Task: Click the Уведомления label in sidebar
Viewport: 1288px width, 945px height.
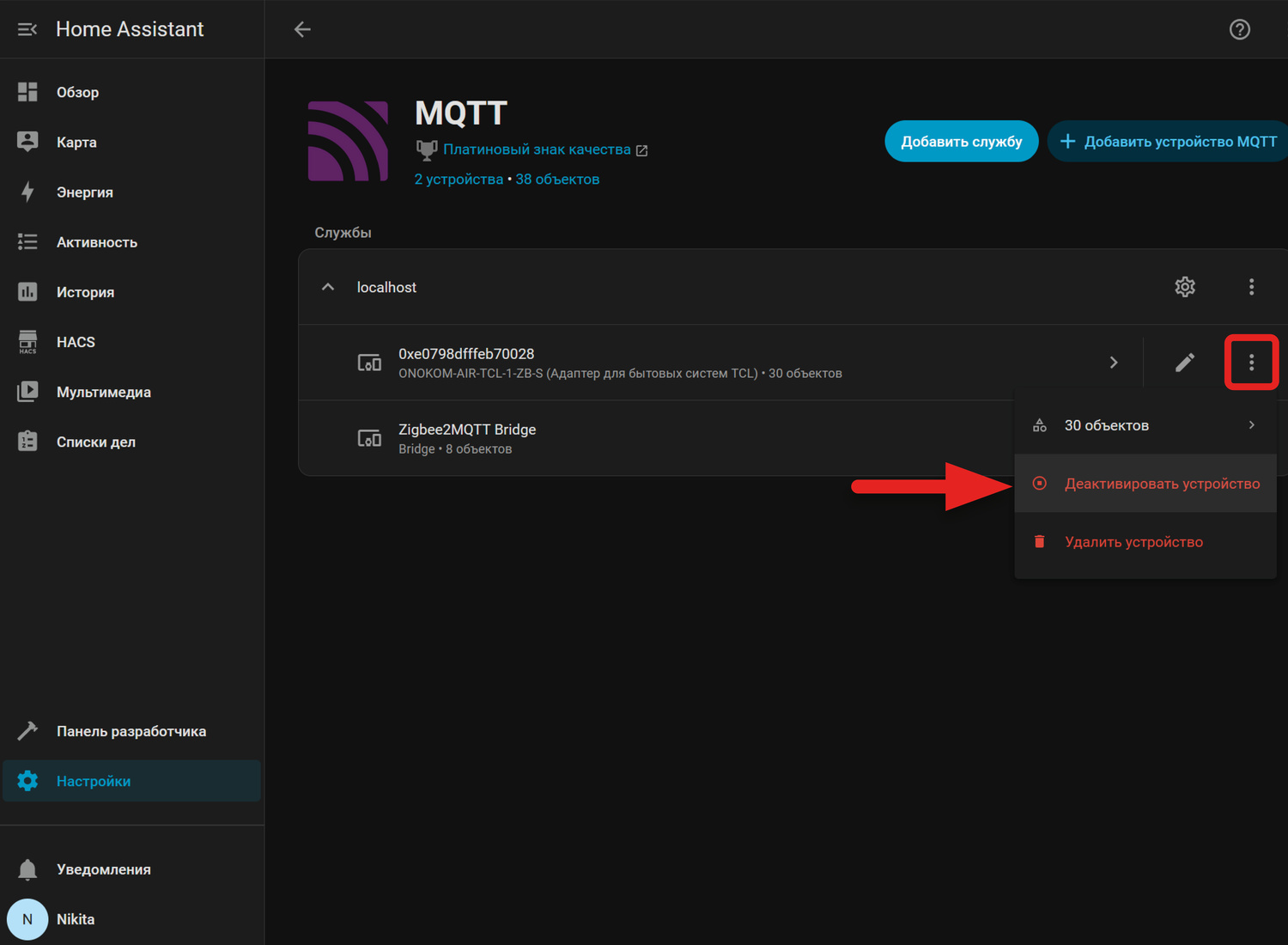Action: 104,869
